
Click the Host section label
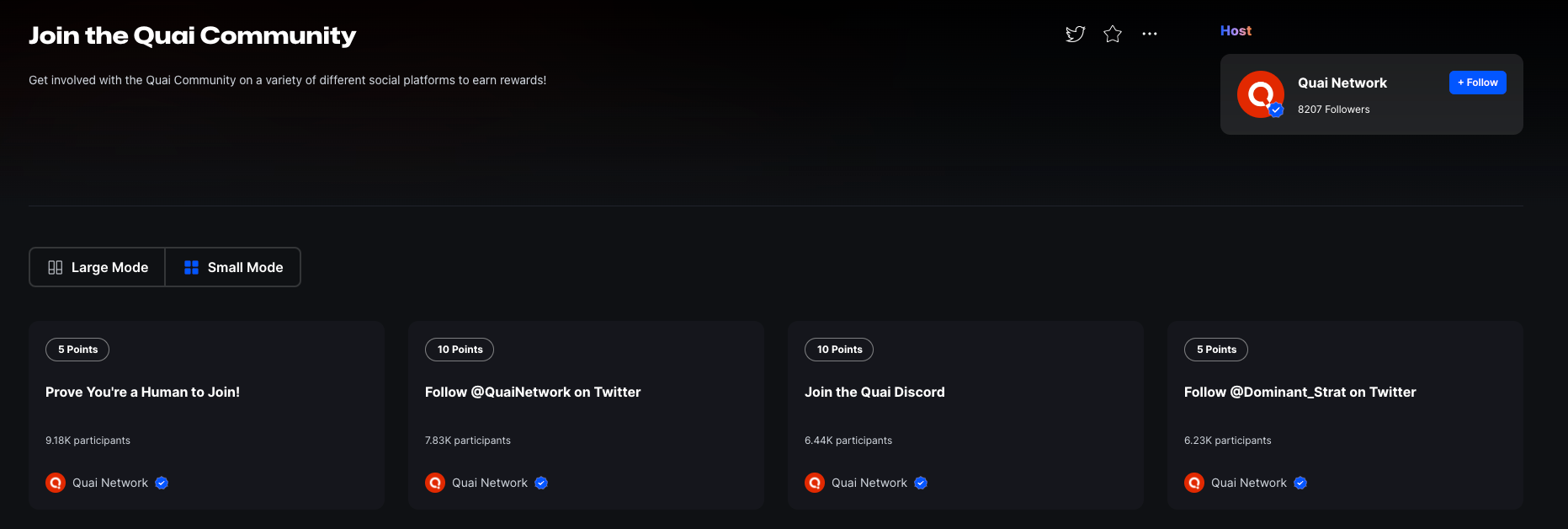coord(1236,30)
